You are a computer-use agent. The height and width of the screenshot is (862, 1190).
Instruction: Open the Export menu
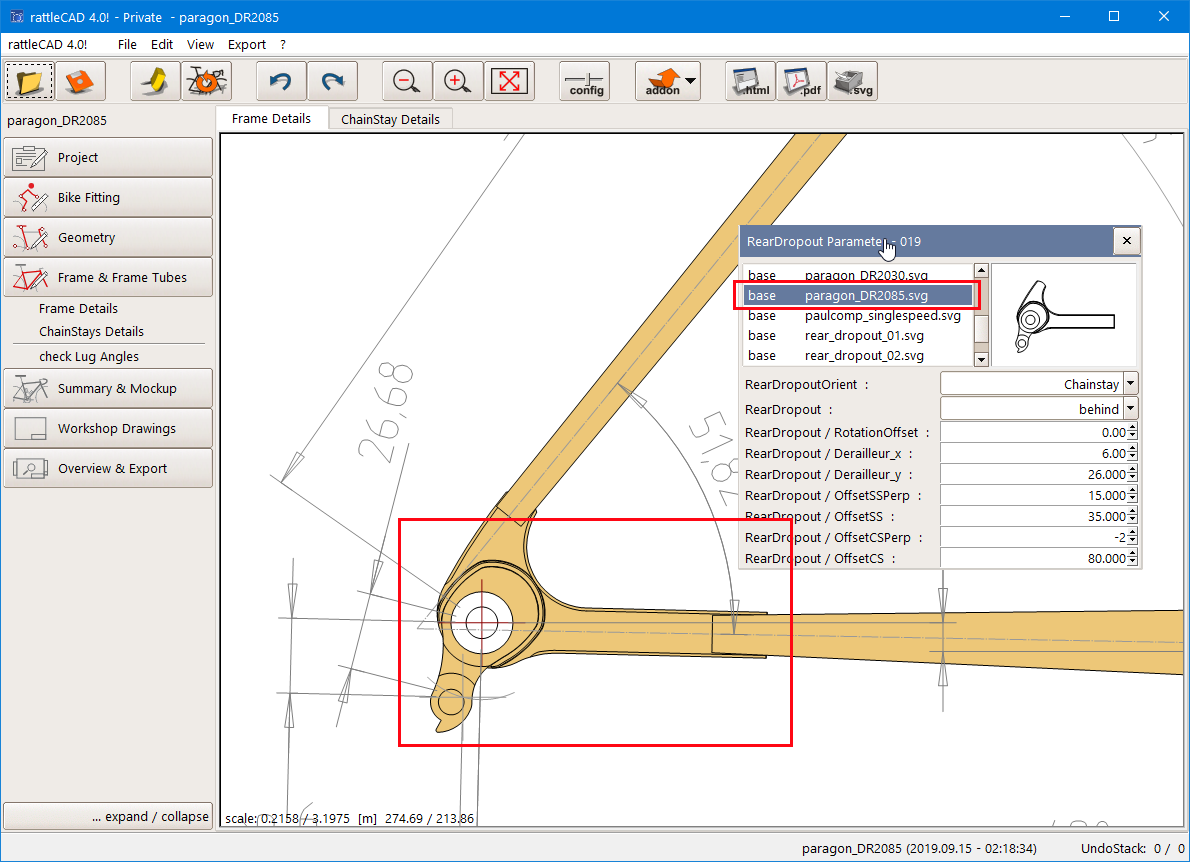click(246, 44)
